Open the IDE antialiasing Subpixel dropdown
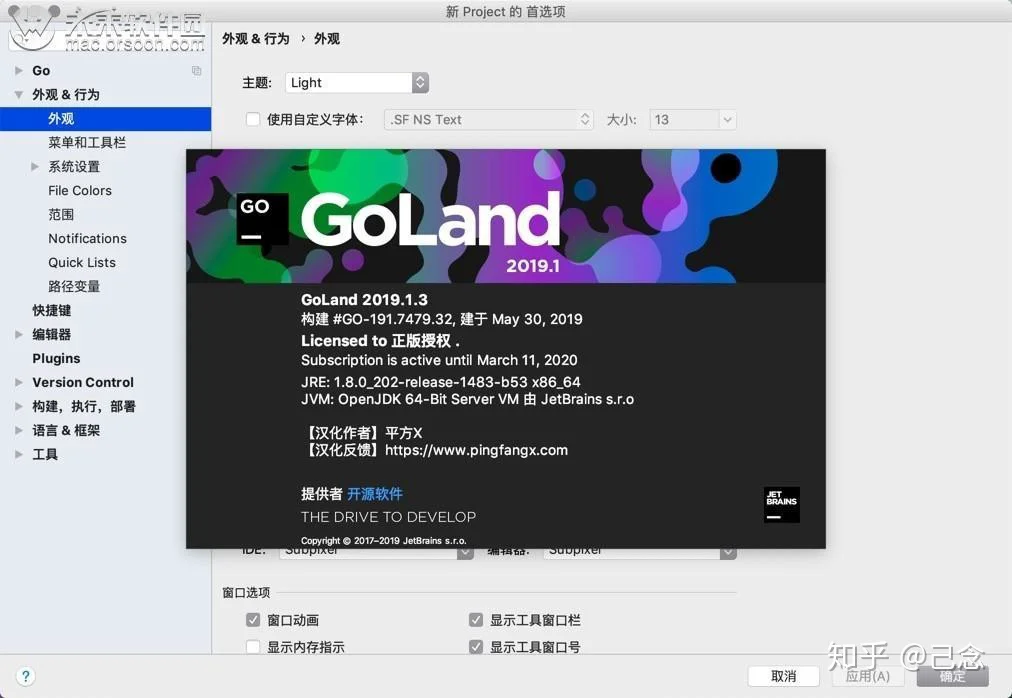The image size is (1012, 698). point(376,553)
